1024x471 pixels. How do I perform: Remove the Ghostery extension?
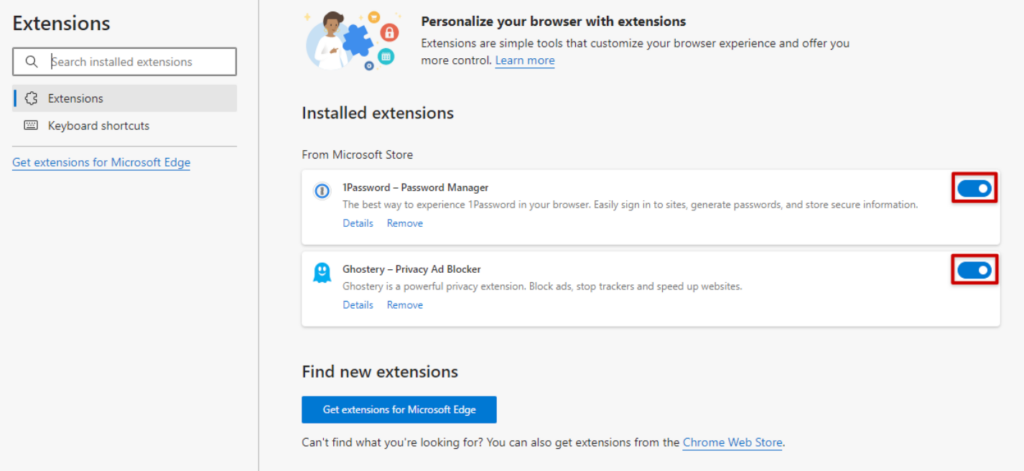click(x=404, y=305)
